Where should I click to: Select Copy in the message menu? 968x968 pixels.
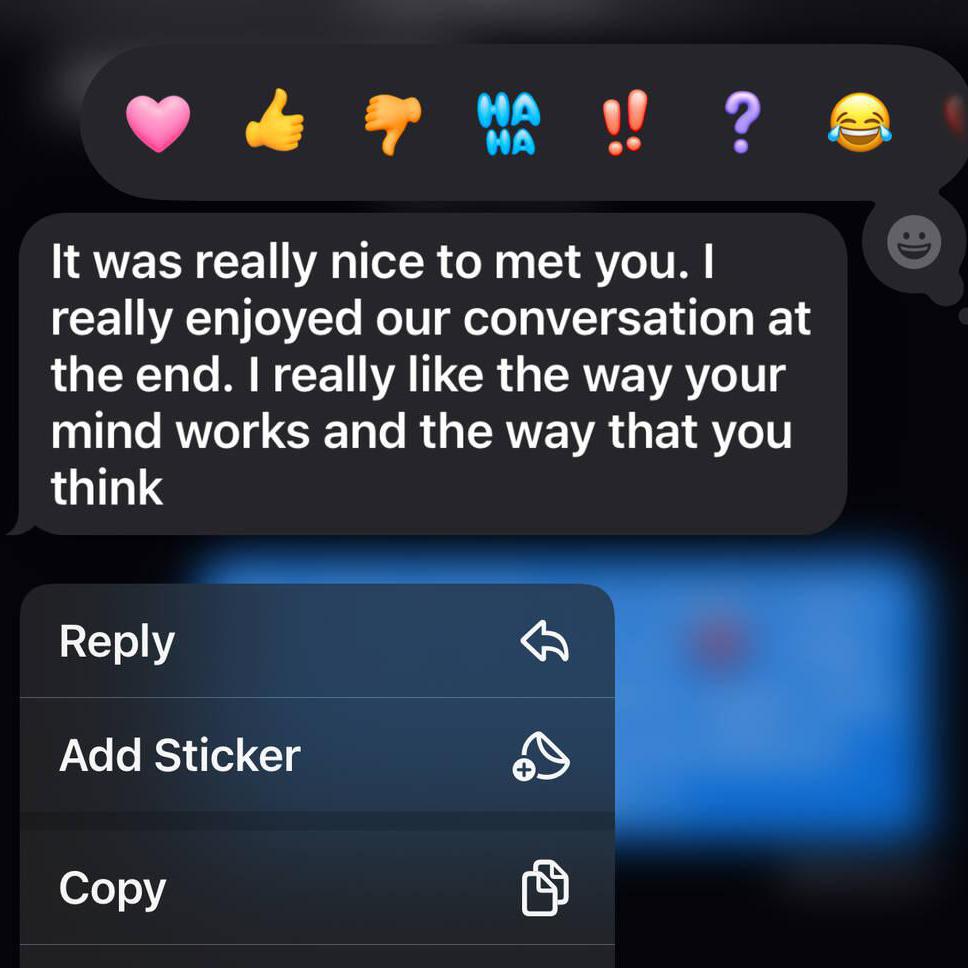coord(317,887)
